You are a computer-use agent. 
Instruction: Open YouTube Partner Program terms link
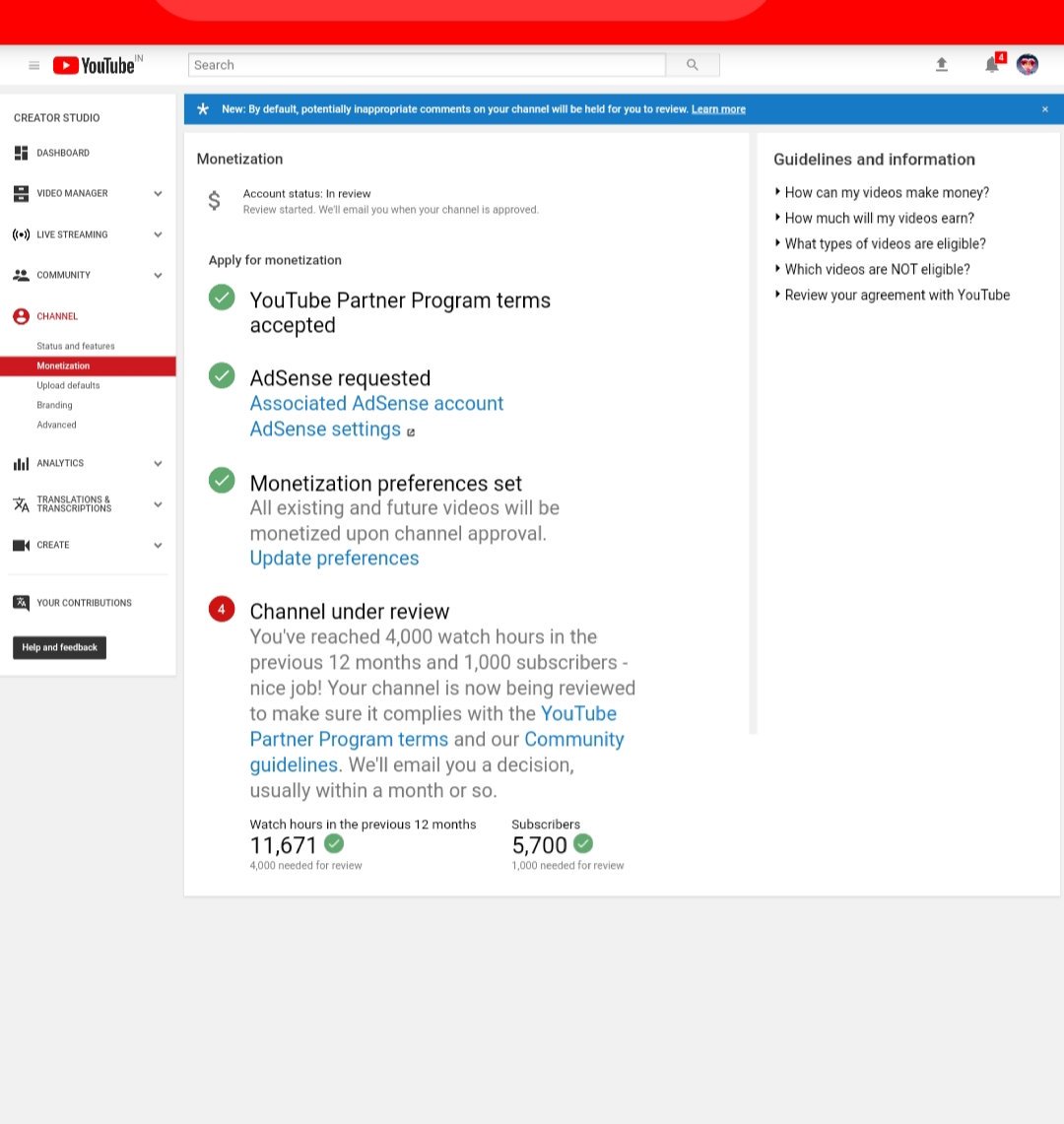(x=433, y=726)
